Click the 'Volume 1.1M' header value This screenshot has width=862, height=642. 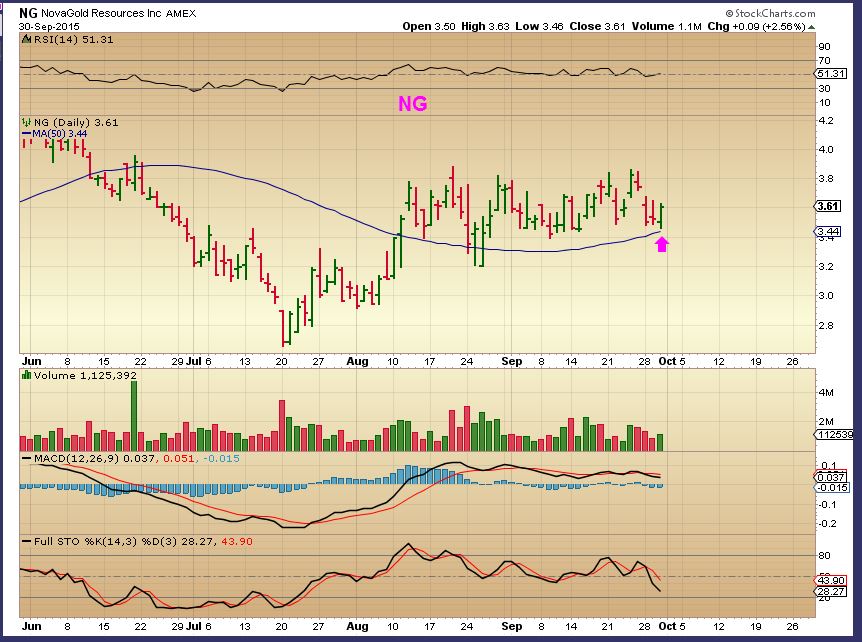click(666, 26)
